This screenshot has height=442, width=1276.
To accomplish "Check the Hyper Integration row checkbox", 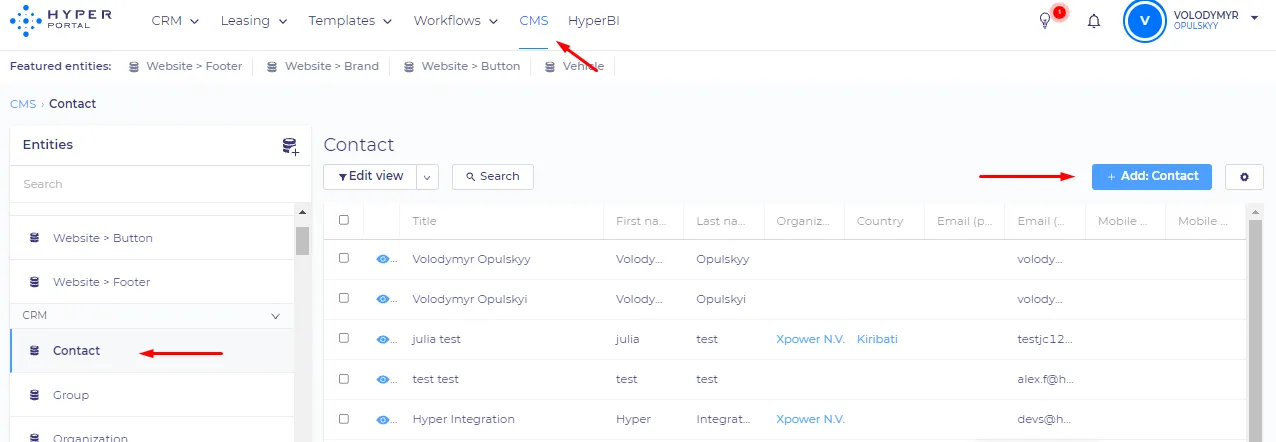I will (x=344, y=419).
